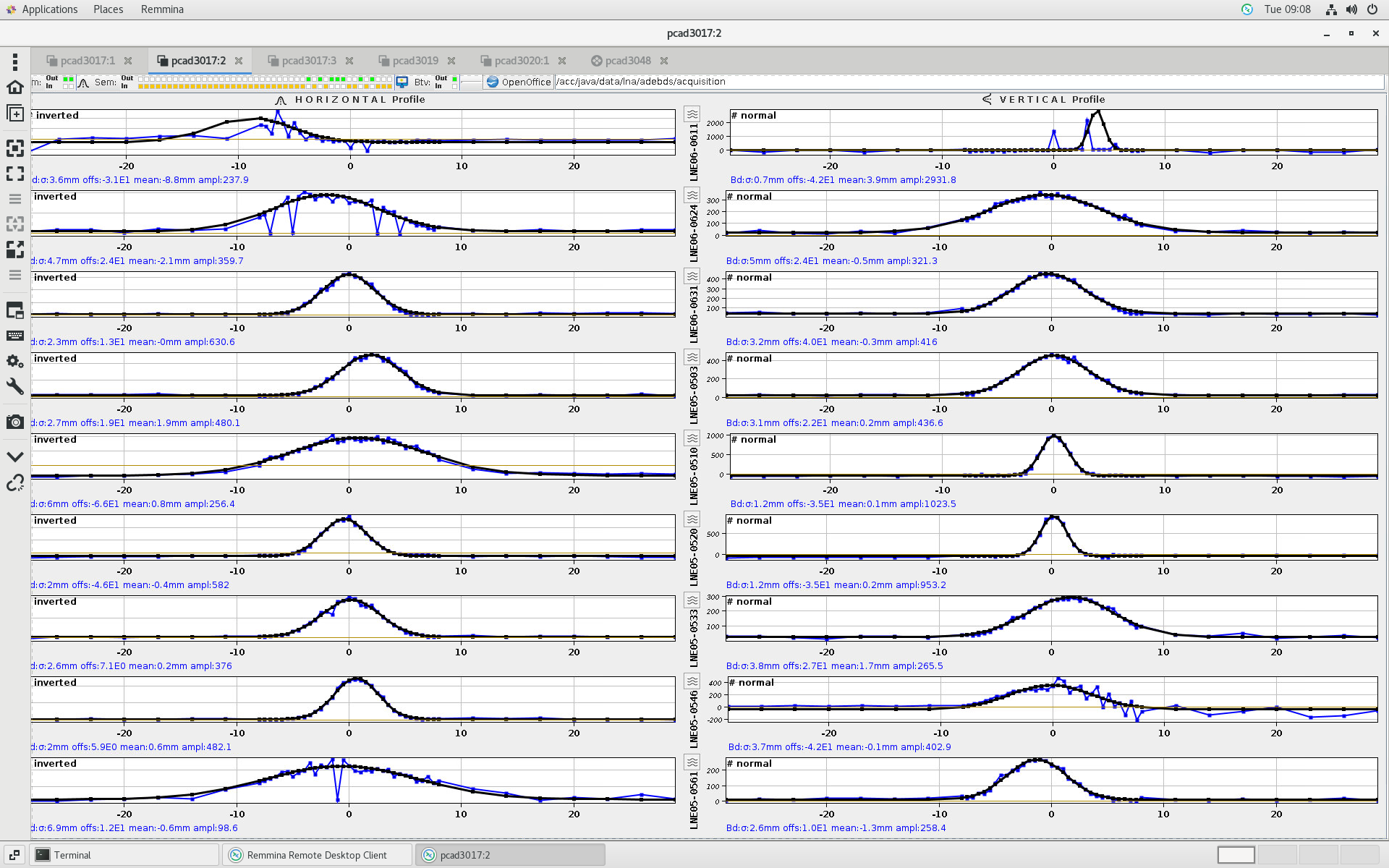Toggle first Sem Out indicator box

point(141,78)
